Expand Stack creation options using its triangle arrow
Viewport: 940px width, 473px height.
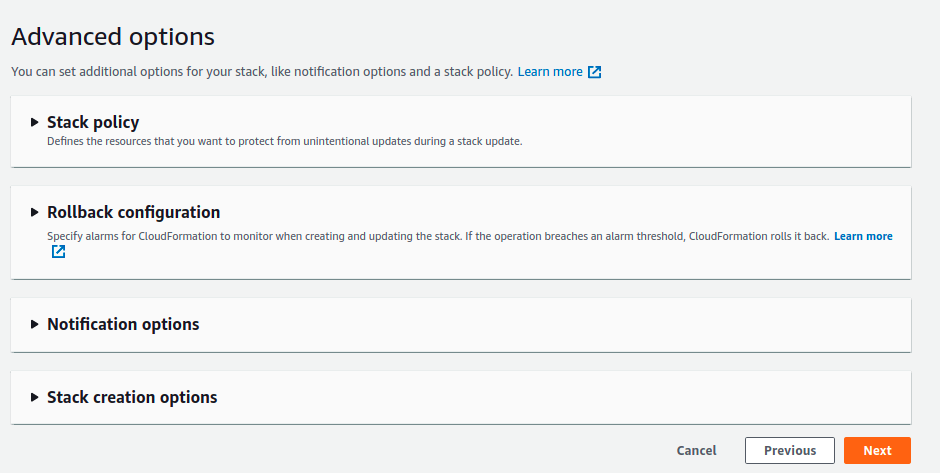35,397
